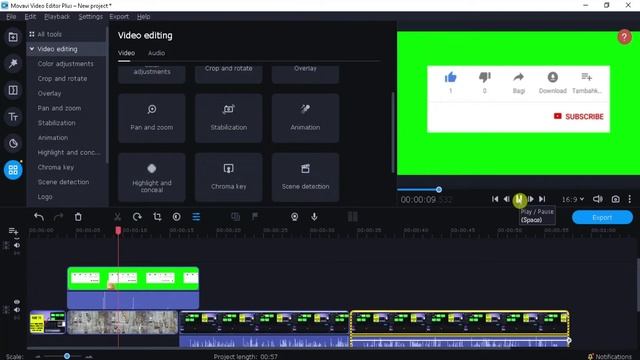640x360 pixels.
Task: Open the Import files sidebar icon
Action: 13,37
